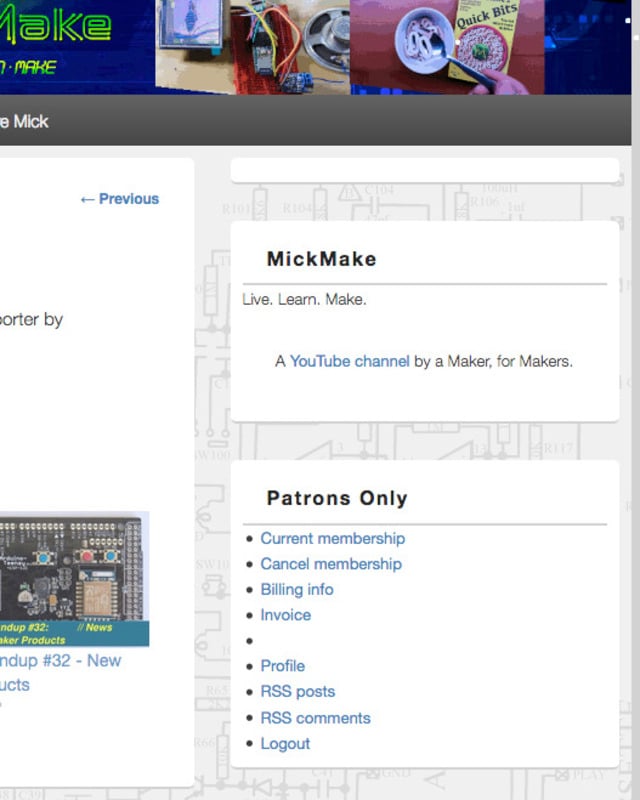Image resolution: width=640 pixels, height=800 pixels.
Task: Click the Quick Bits header image
Action: coord(447,47)
